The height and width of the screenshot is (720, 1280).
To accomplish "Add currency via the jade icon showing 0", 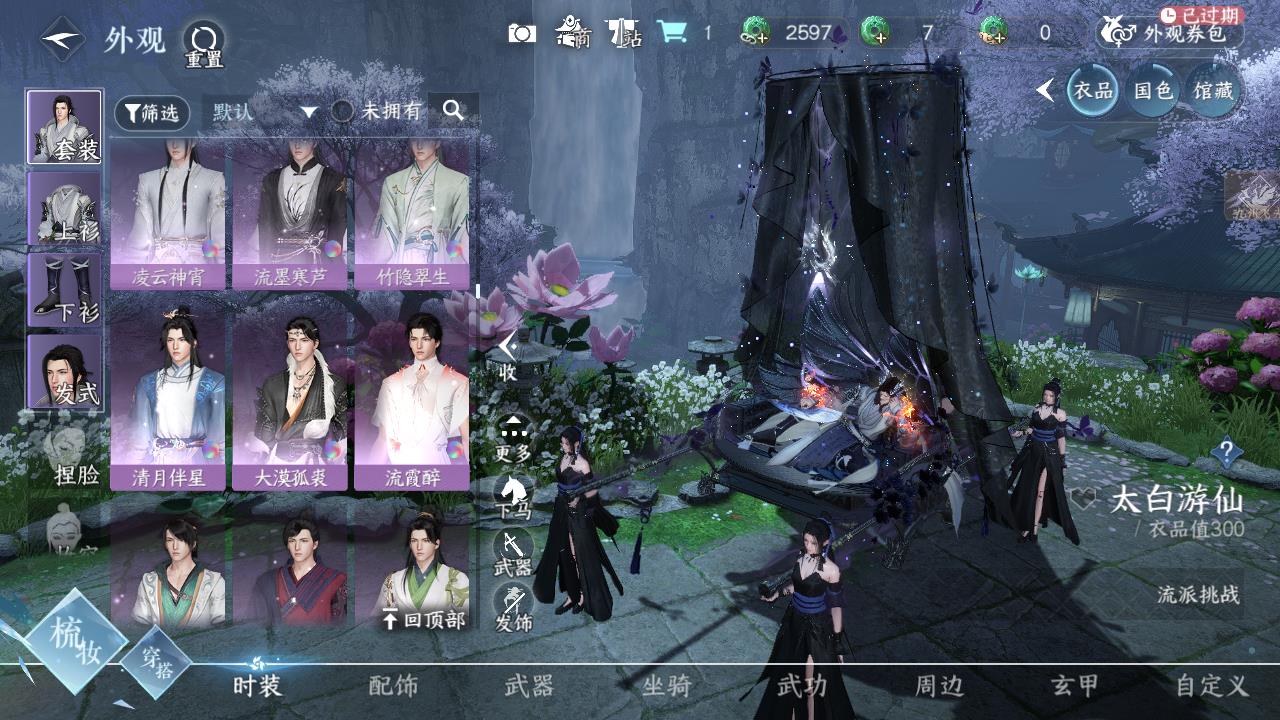I will [993, 33].
